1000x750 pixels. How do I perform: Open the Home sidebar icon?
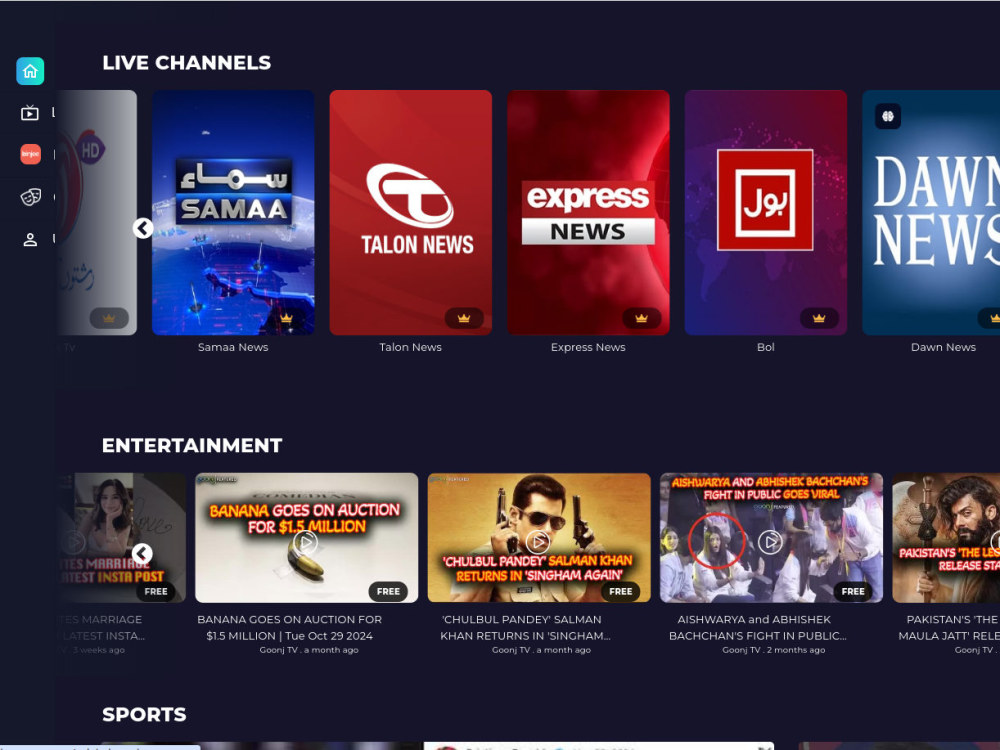pos(30,71)
